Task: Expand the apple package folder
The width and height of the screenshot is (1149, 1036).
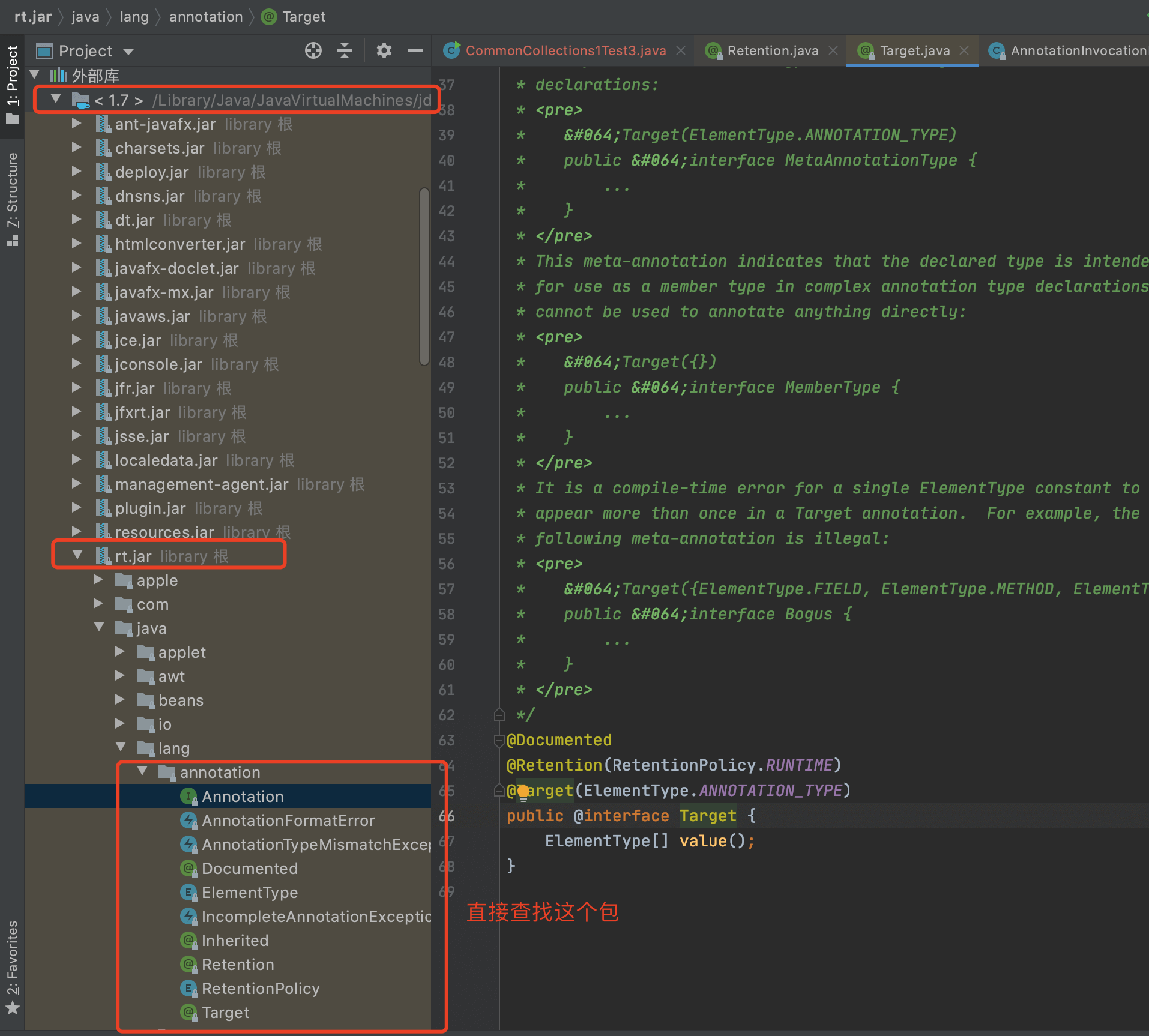Action: point(98,580)
